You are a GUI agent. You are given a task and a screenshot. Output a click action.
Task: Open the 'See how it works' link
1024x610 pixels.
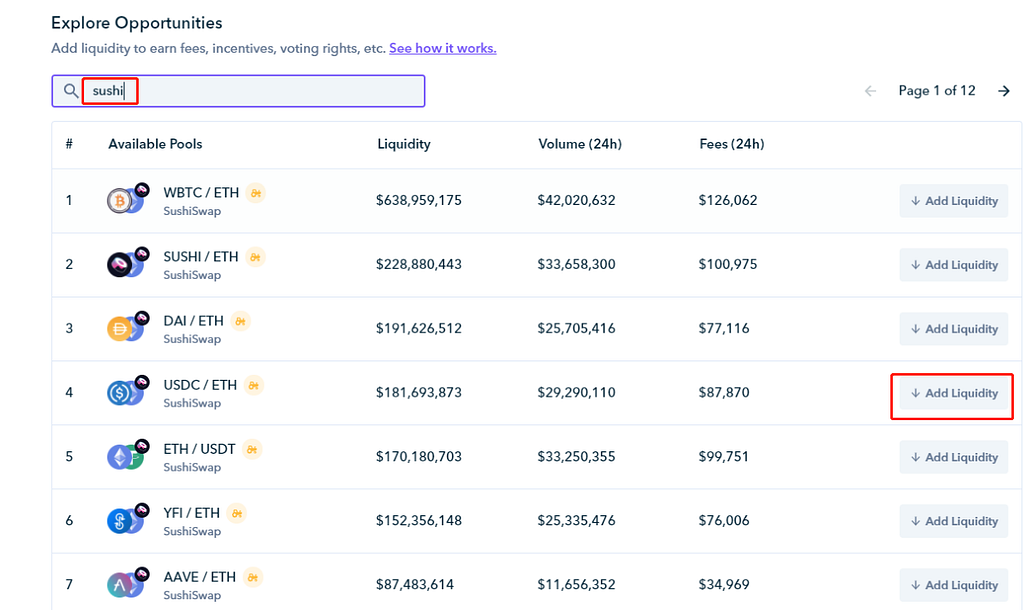coord(442,48)
